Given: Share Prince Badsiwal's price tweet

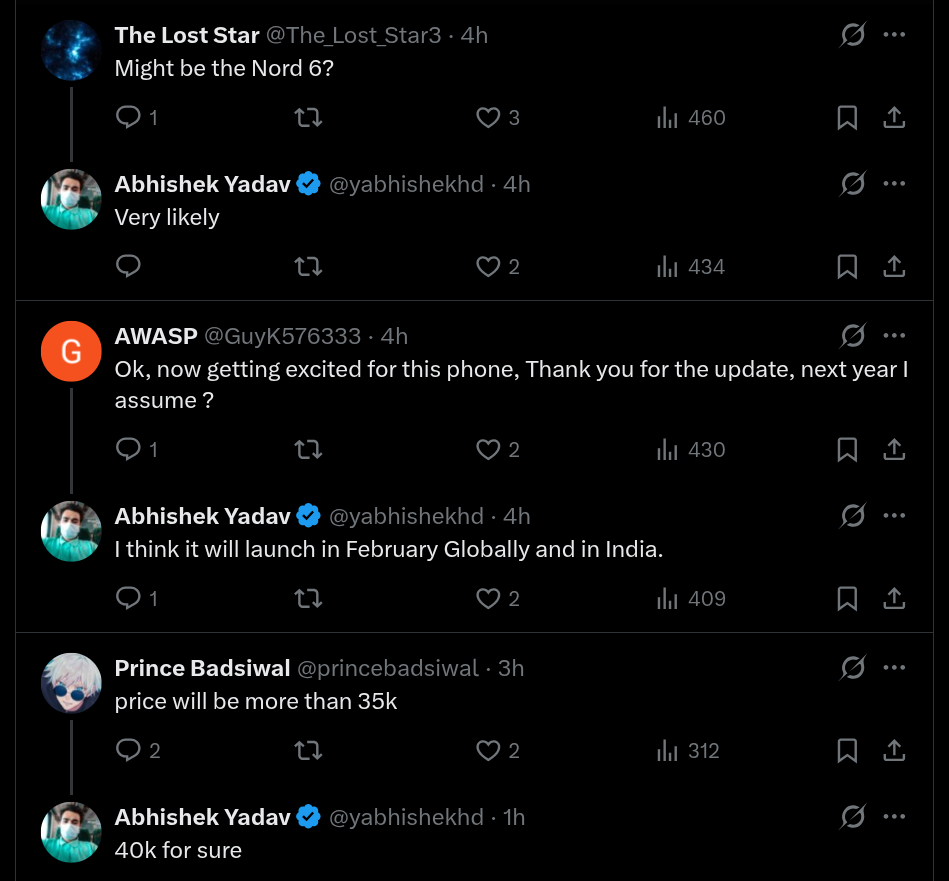Looking at the screenshot, I should [x=894, y=751].
